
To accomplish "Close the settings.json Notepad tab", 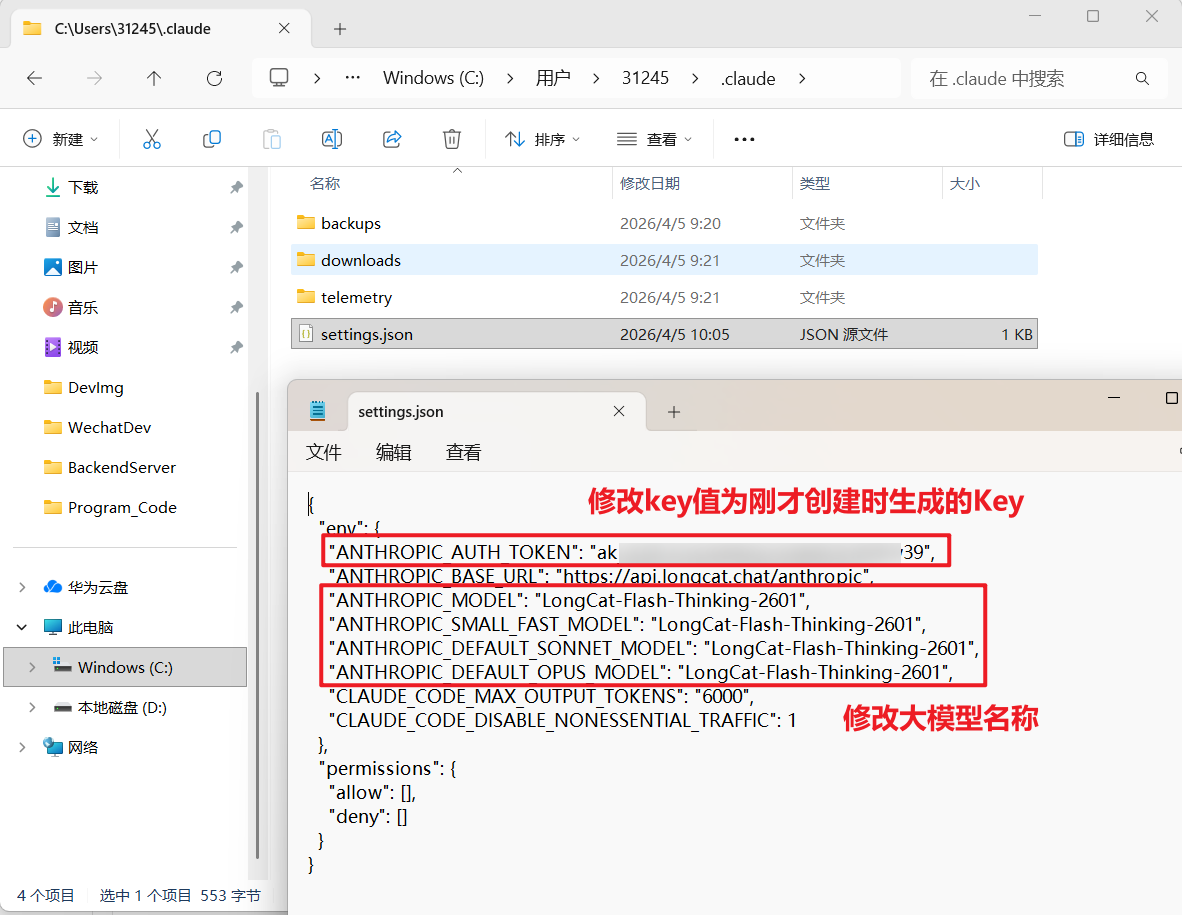I will 619,411.
